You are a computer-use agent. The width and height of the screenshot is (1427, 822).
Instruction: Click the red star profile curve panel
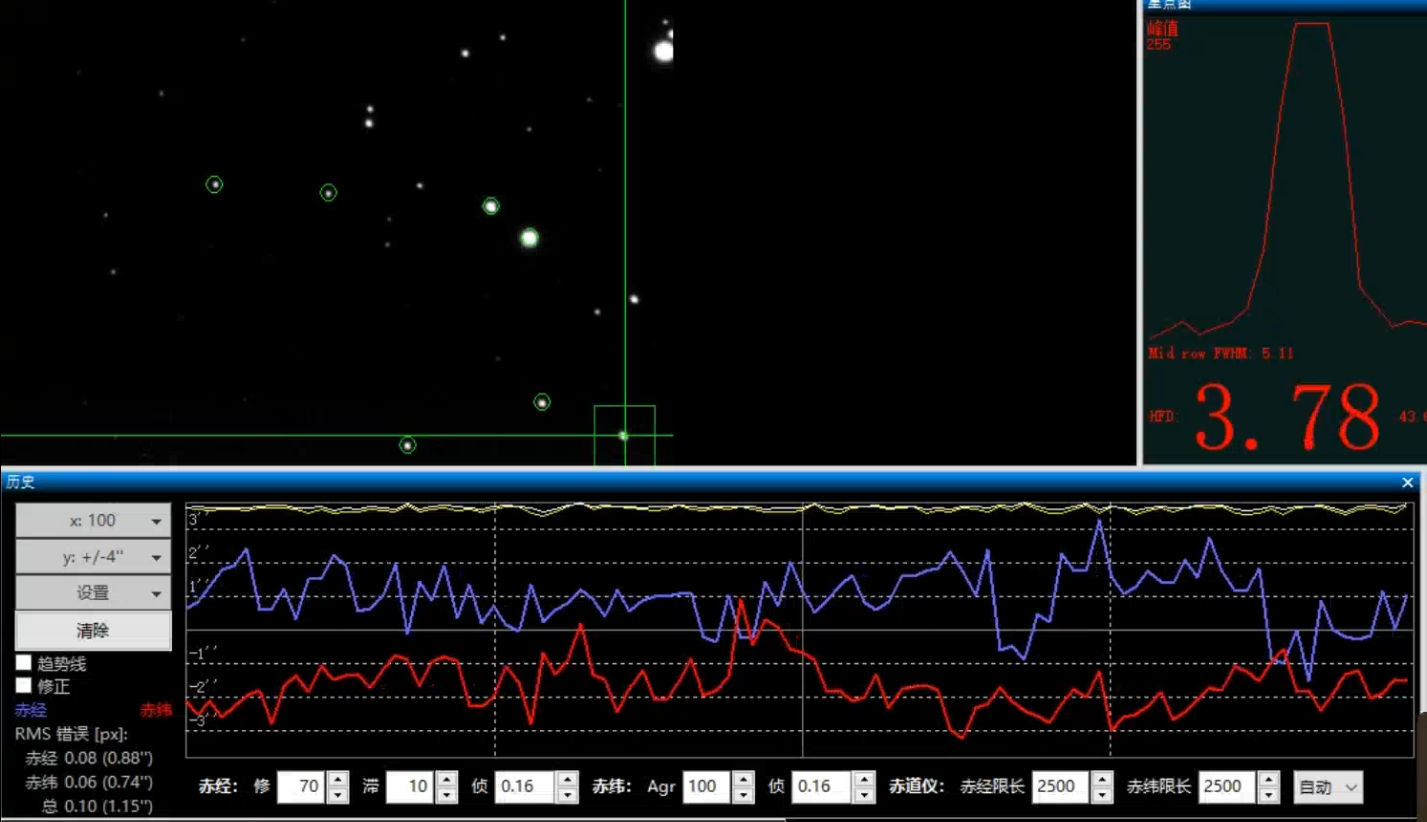tap(1285, 180)
